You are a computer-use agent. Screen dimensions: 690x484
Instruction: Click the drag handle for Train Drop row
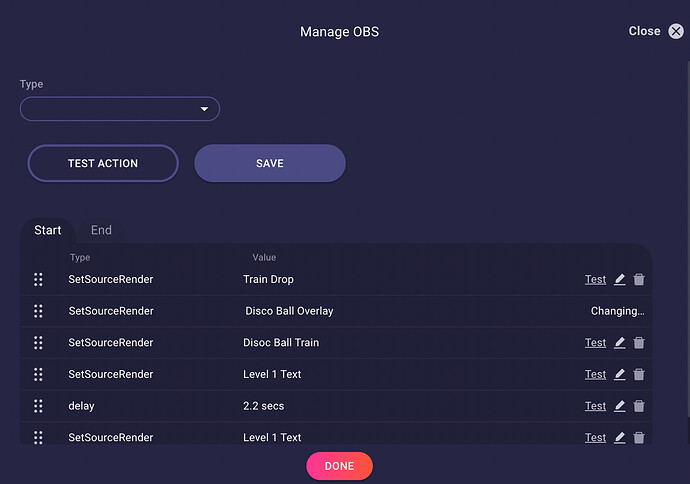(38, 279)
